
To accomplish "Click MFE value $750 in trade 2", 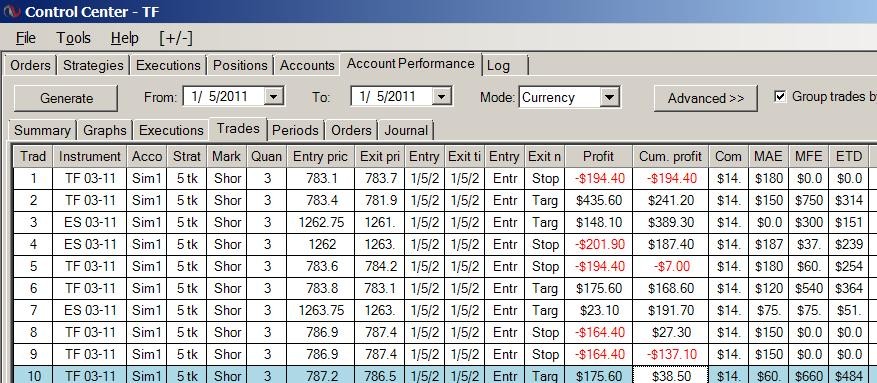I will tap(809, 200).
